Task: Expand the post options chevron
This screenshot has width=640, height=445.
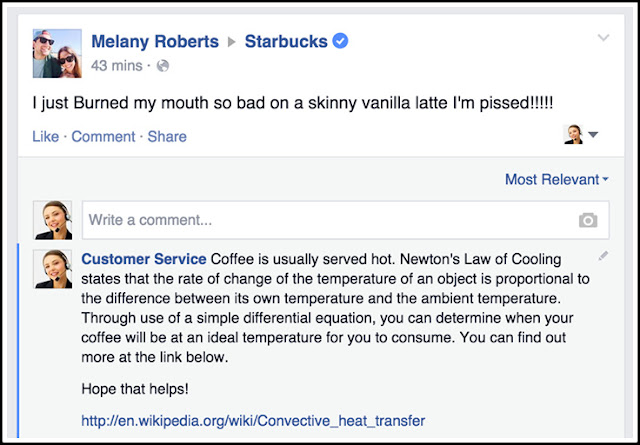Action: click(602, 38)
